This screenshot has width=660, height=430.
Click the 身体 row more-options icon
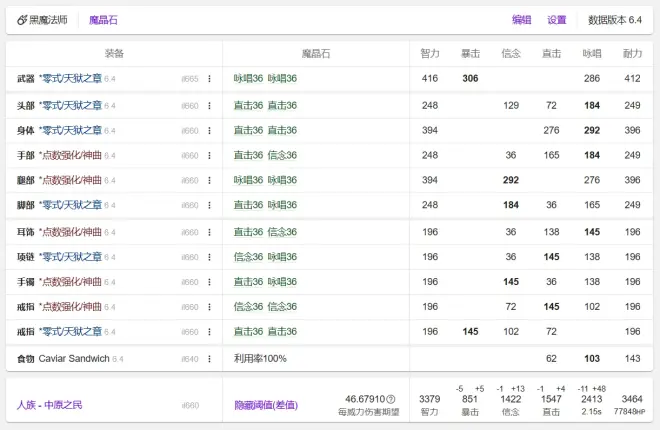tap(209, 130)
